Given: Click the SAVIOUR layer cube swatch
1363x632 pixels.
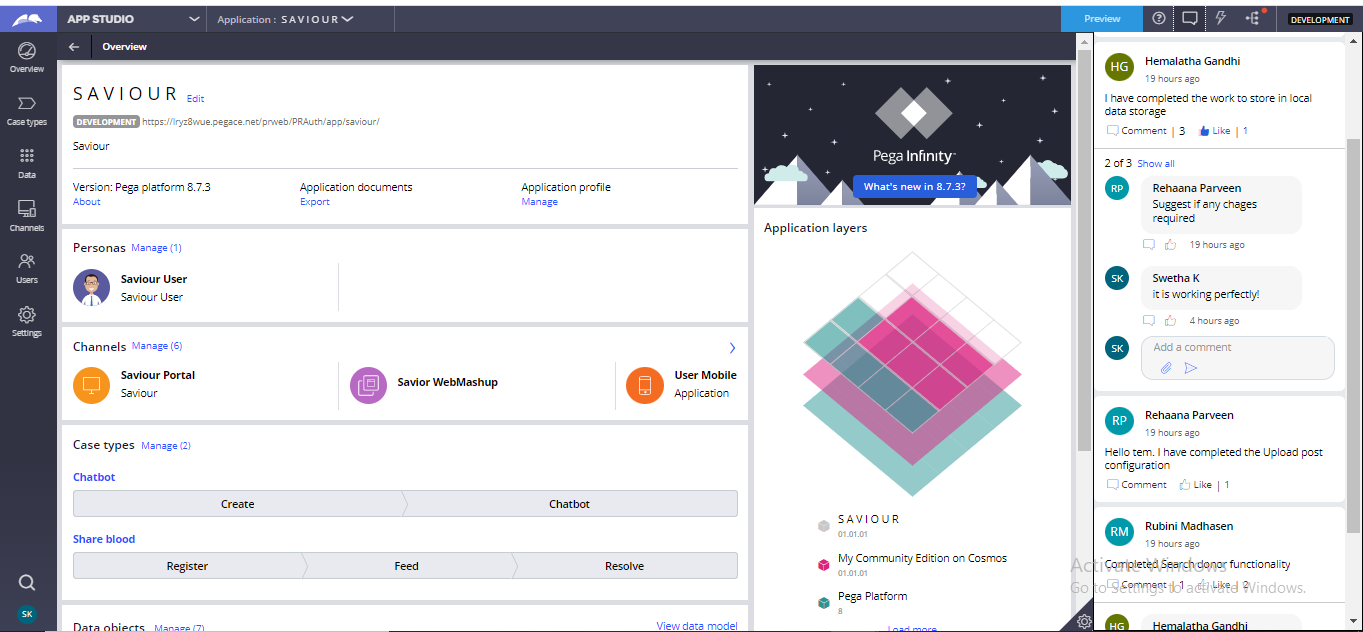Looking at the screenshot, I should tap(824, 526).
